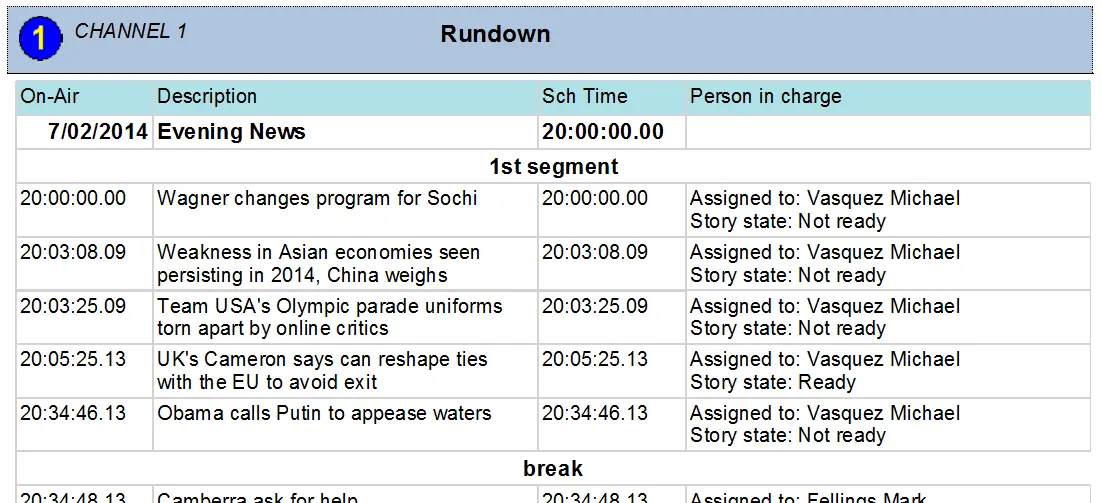Select the Evening News program row
This screenshot has height=503, width=1102.
click(232, 132)
